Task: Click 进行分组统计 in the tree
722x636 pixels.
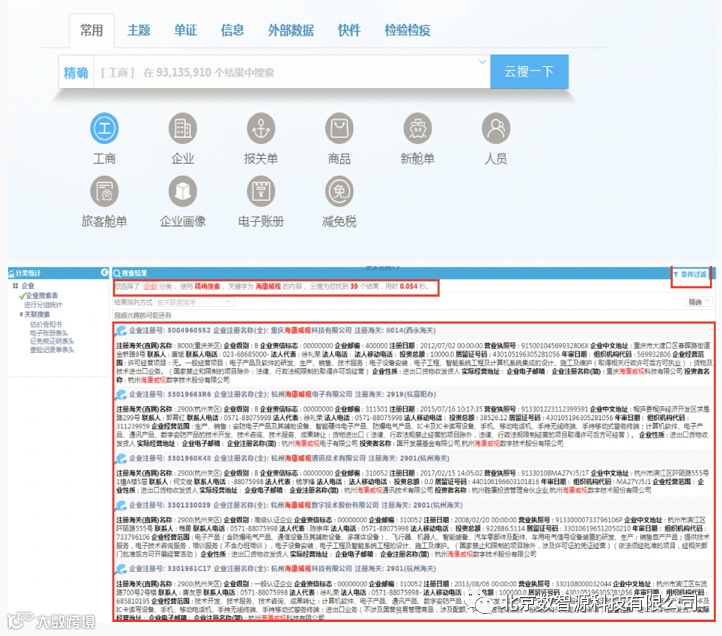Action: (x=43, y=304)
